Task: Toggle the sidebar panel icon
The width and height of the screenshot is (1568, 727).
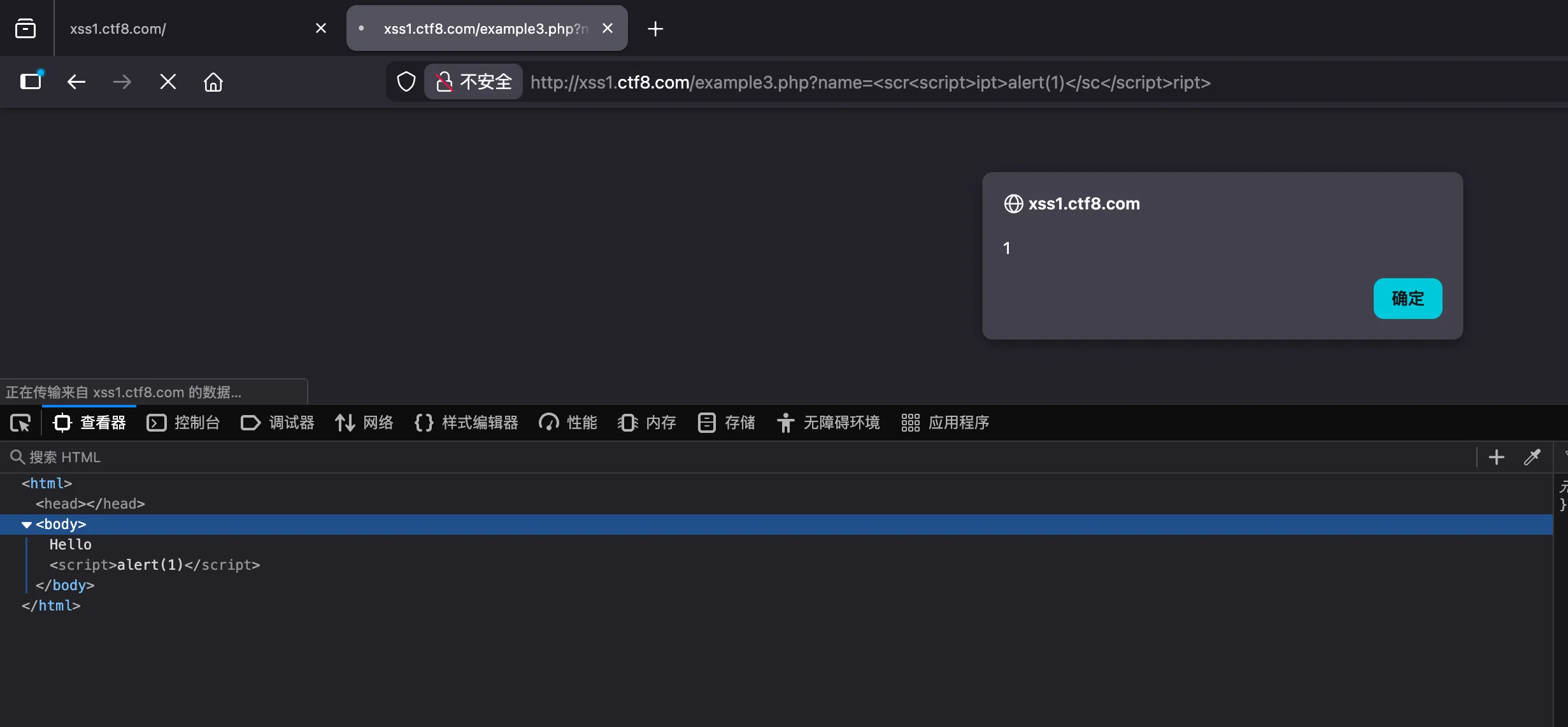Action: coord(31,81)
